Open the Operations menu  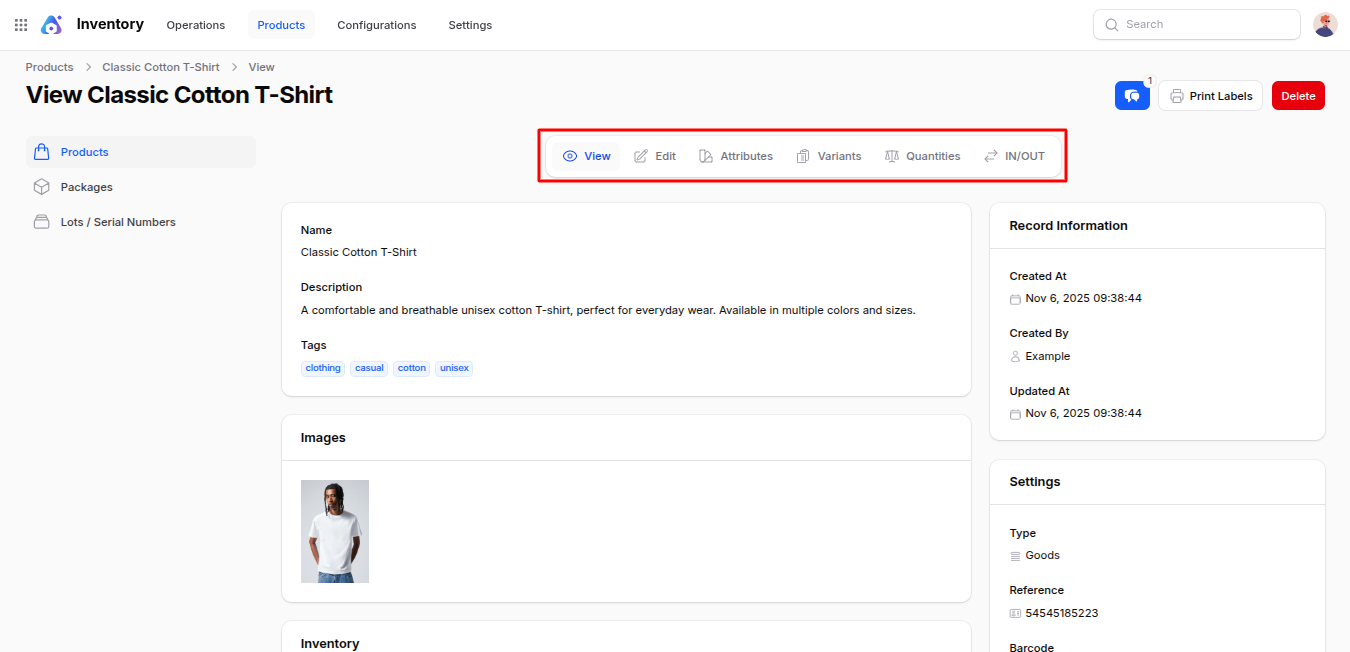coord(195,25)
